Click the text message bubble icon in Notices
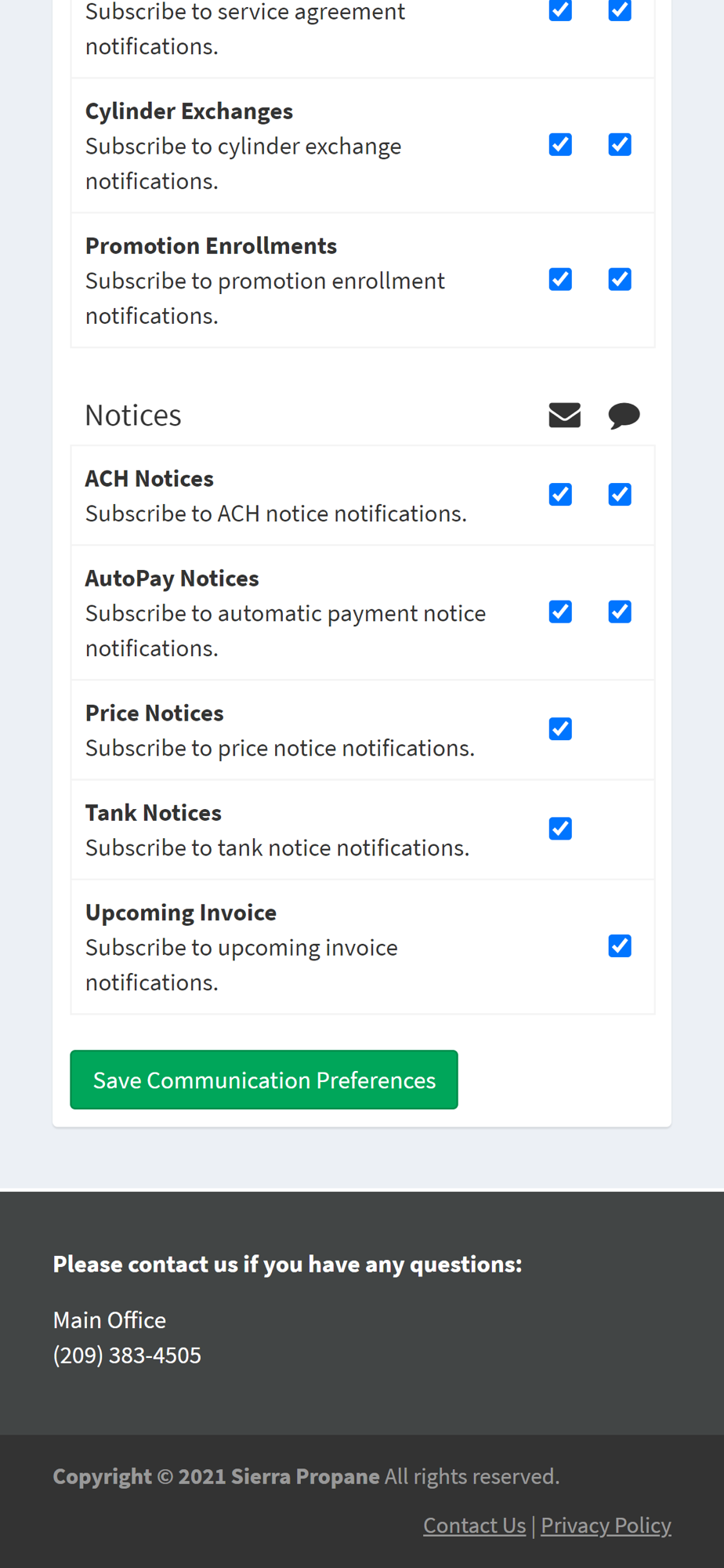 point(624,416)
